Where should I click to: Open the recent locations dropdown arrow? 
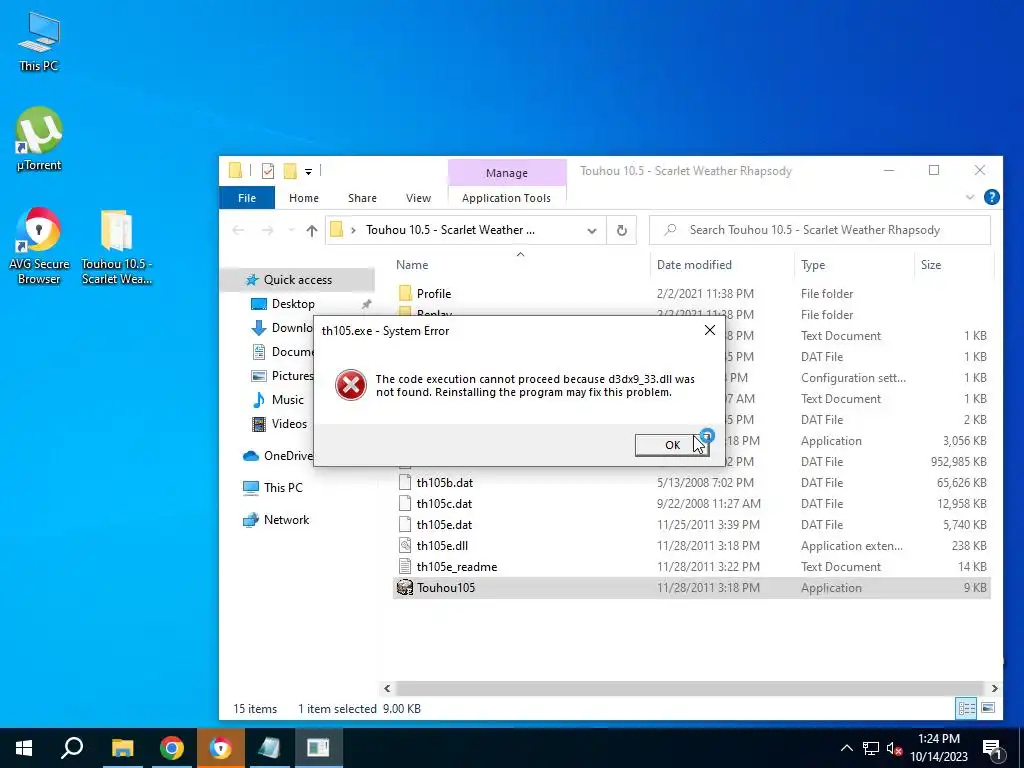[x=291, y=231]
